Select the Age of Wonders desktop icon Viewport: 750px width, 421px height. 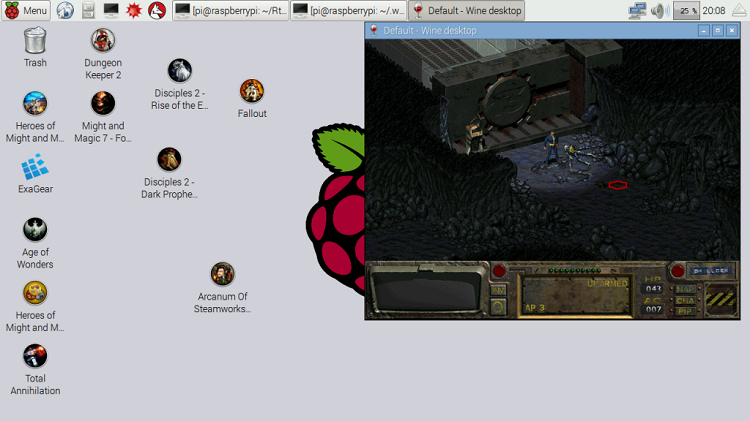(35, 244)
